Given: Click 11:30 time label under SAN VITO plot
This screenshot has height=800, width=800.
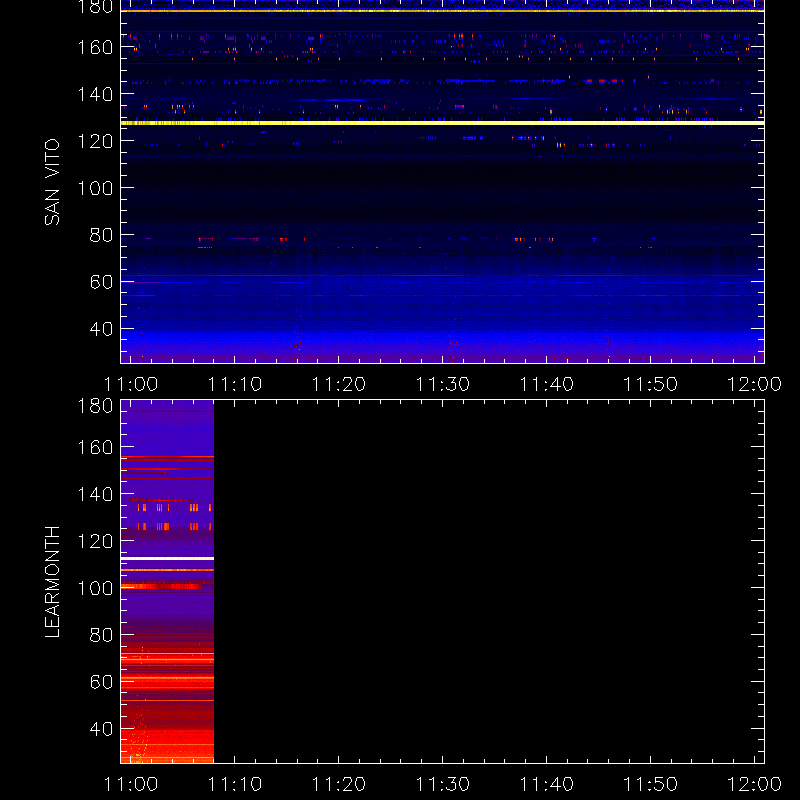Looking at the screenshot, I should tap(442, 384).
